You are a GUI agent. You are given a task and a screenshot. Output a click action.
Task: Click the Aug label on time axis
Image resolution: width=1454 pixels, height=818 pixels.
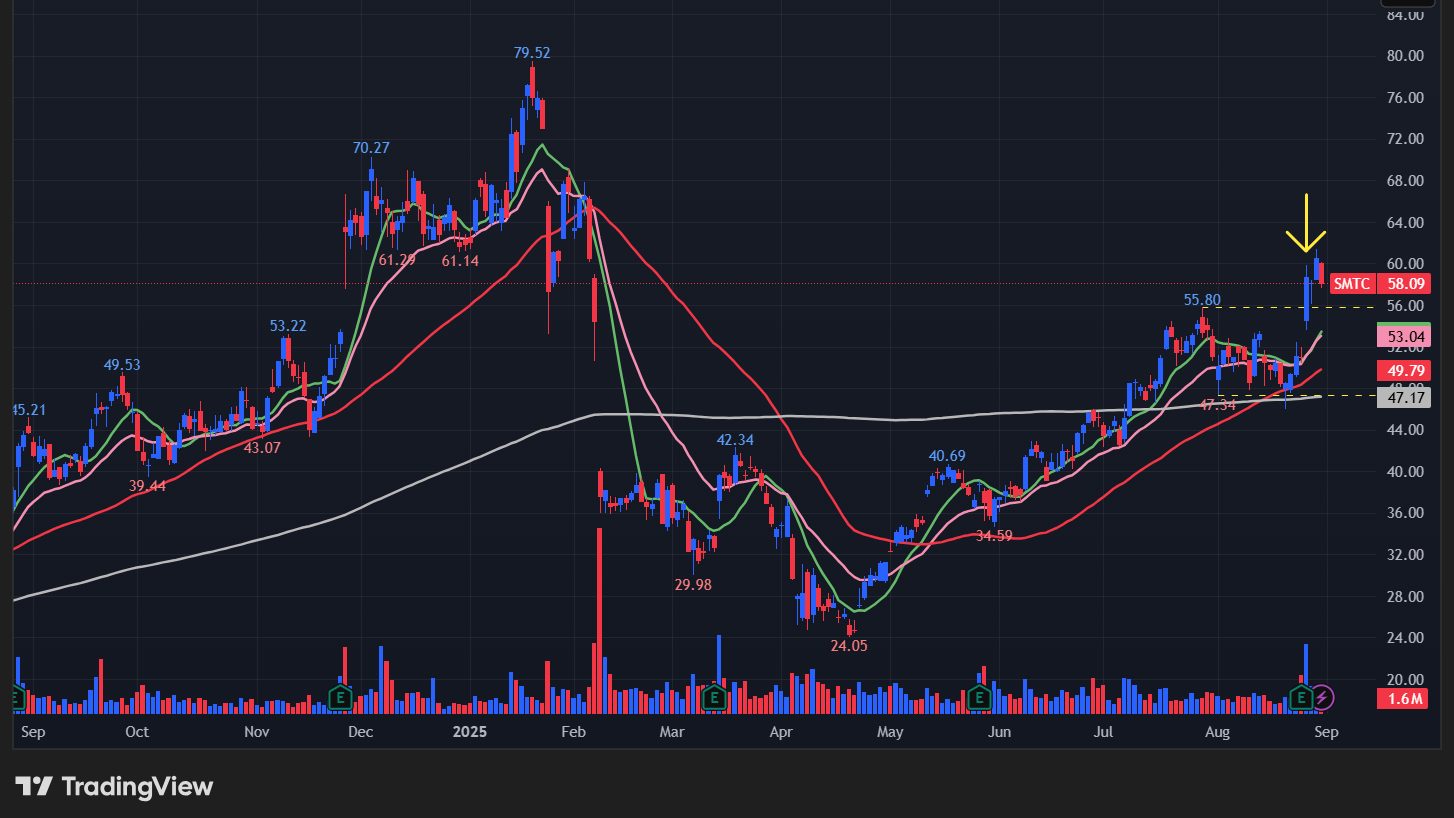(x=1216, y=731)
